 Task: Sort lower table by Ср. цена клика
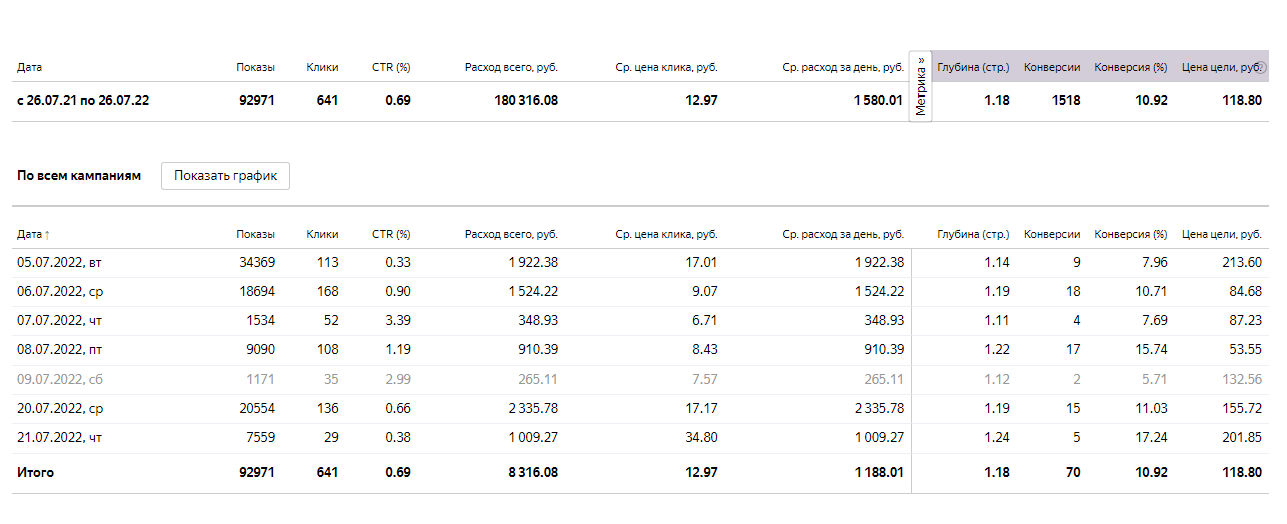click(x=667, y=234)
